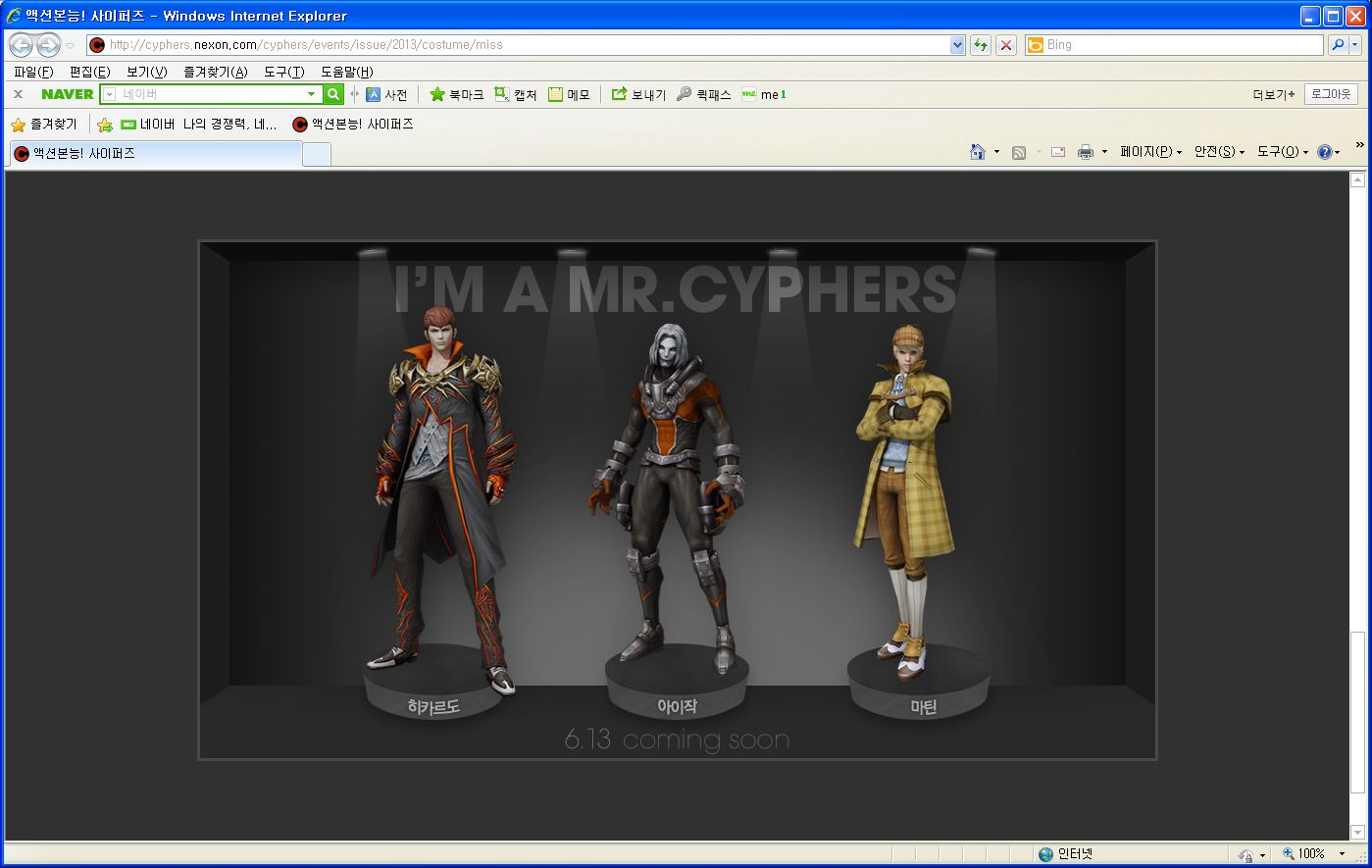
Task: Click the printer icon in command bar
Action: (1085, 152)
